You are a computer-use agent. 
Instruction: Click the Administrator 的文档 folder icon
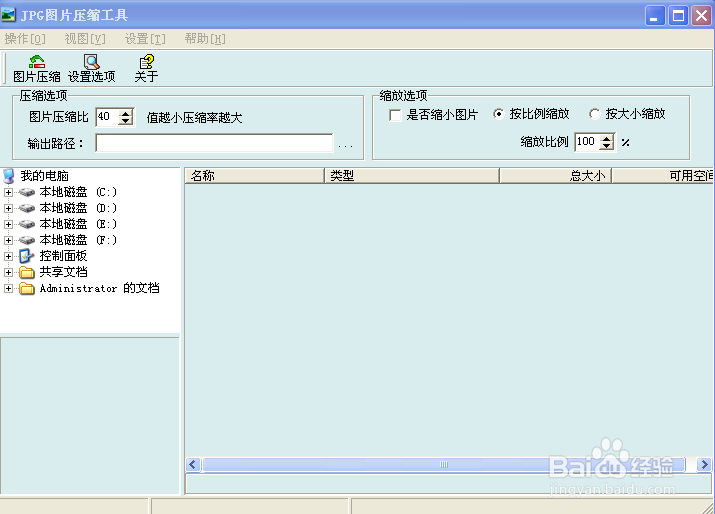pos(27,289)
